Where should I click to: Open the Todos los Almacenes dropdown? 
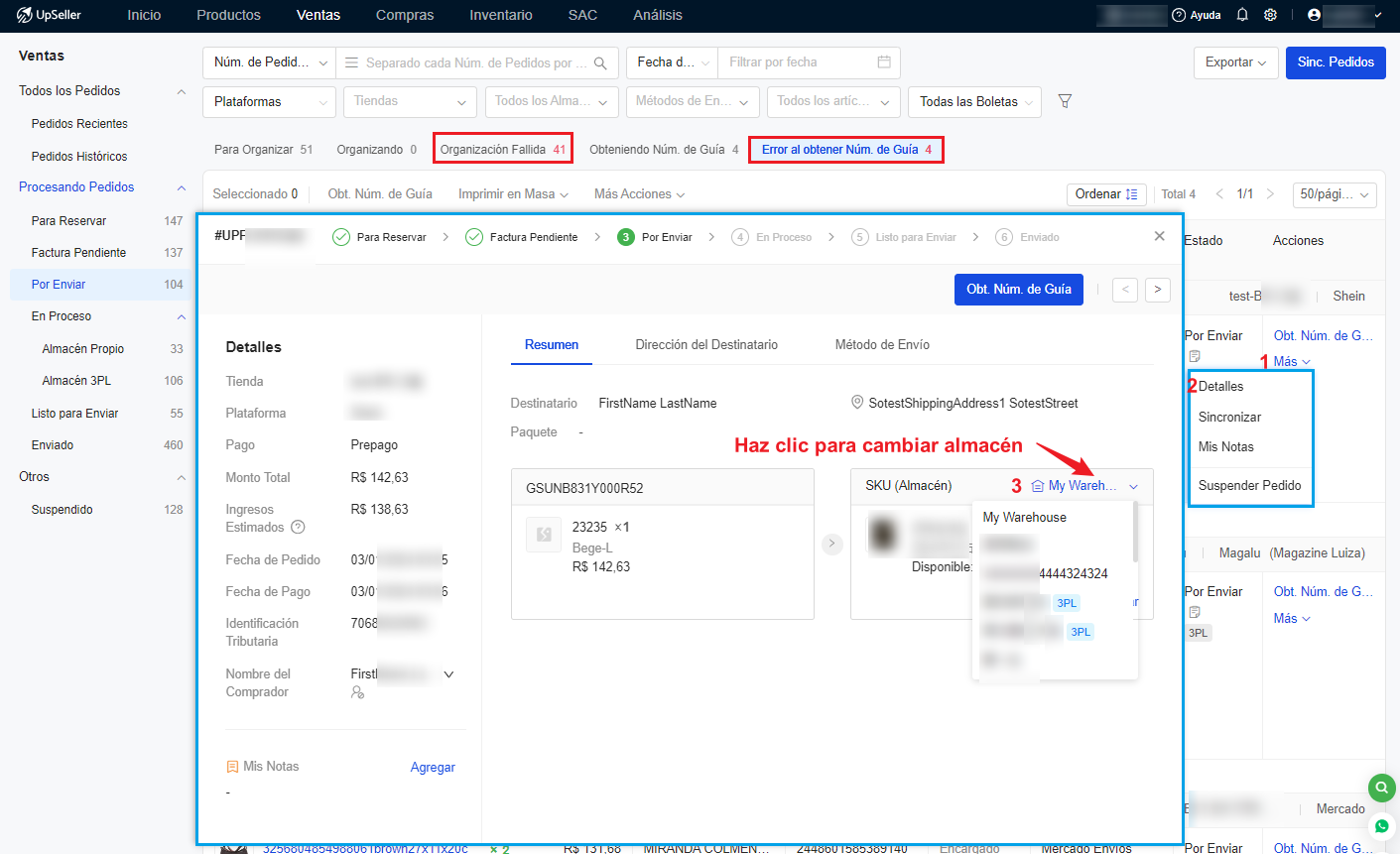tap(552, 101)
